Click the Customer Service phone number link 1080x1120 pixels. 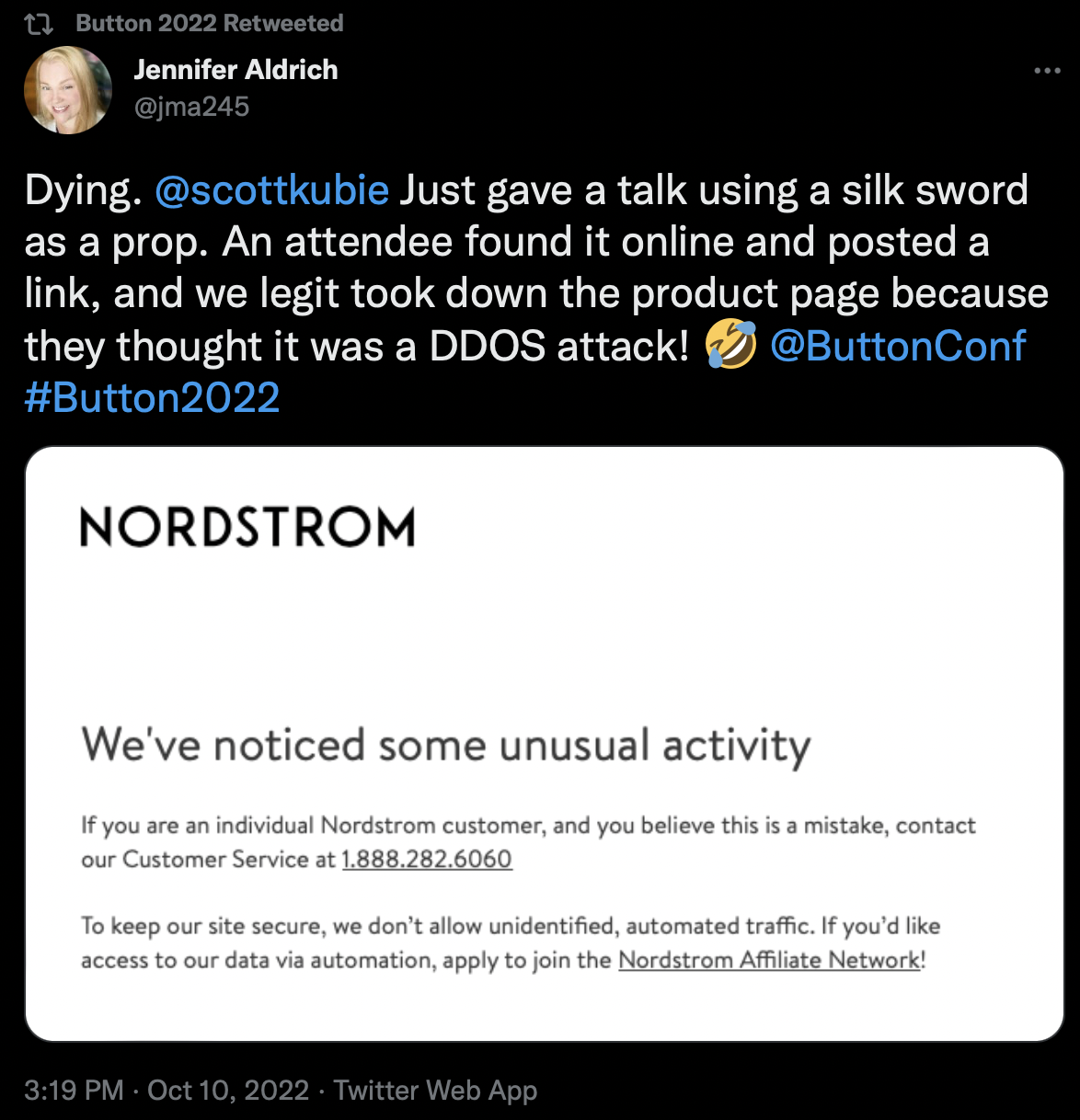click(426, 859)
